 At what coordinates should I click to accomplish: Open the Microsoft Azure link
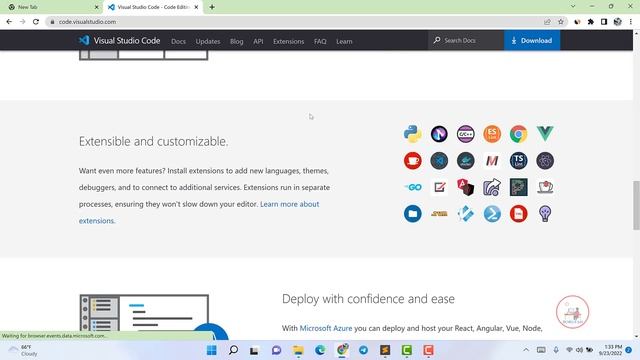point(326,328)
